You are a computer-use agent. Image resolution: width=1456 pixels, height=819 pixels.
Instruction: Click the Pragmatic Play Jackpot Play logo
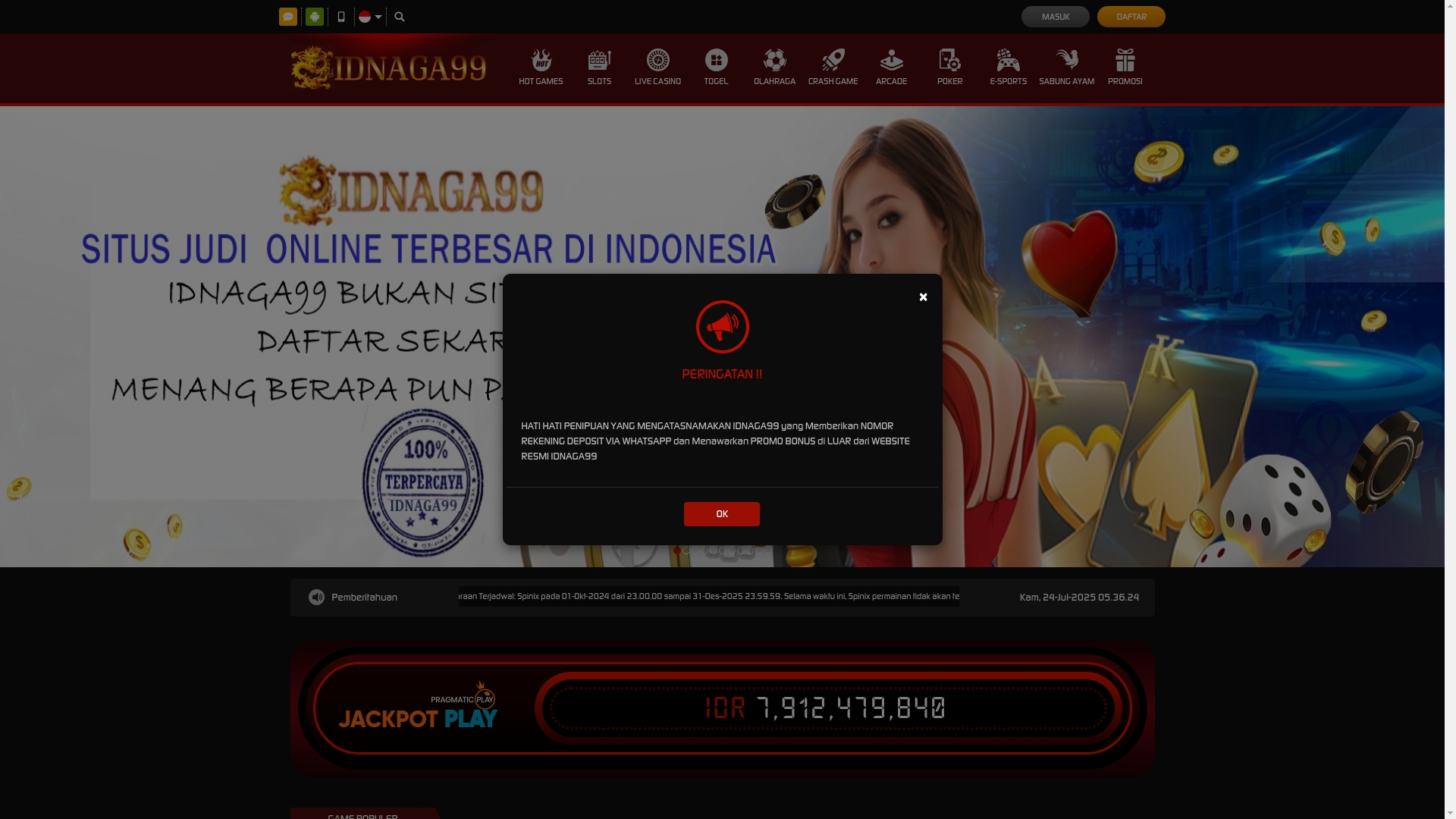(418, 704)
